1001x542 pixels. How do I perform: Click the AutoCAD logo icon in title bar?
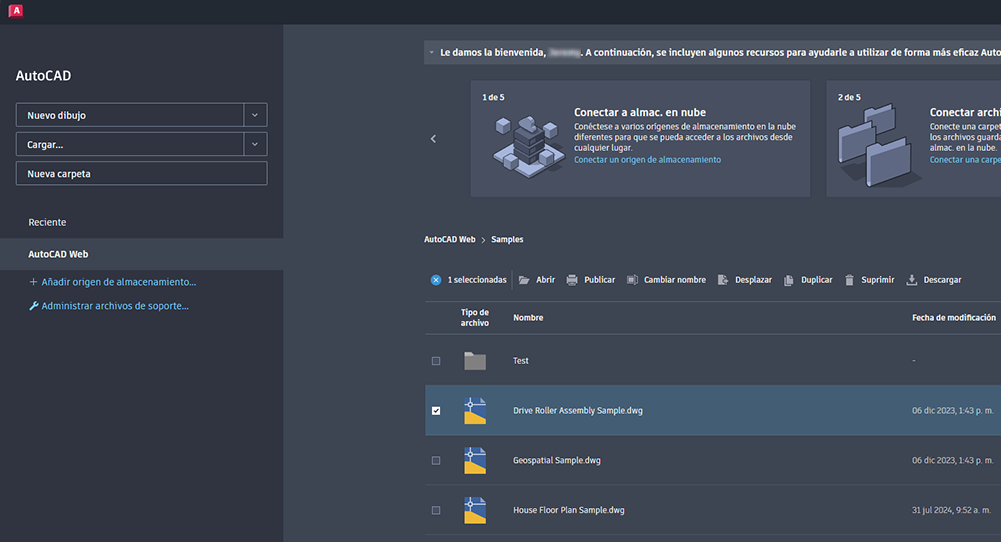(x=16, y=11)
